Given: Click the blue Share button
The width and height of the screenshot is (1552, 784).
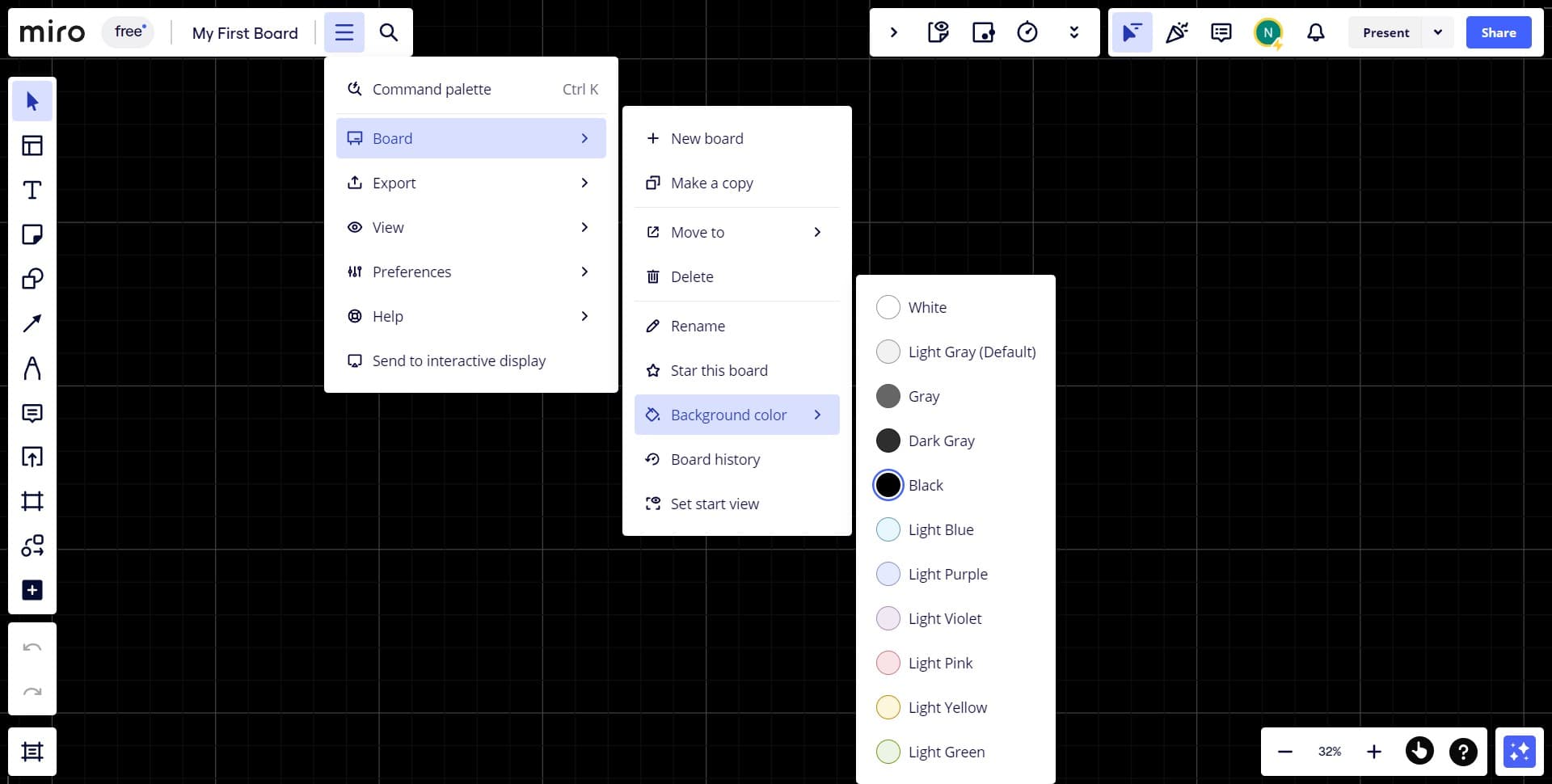Looking at the screenshot, I should [1498, 32].
